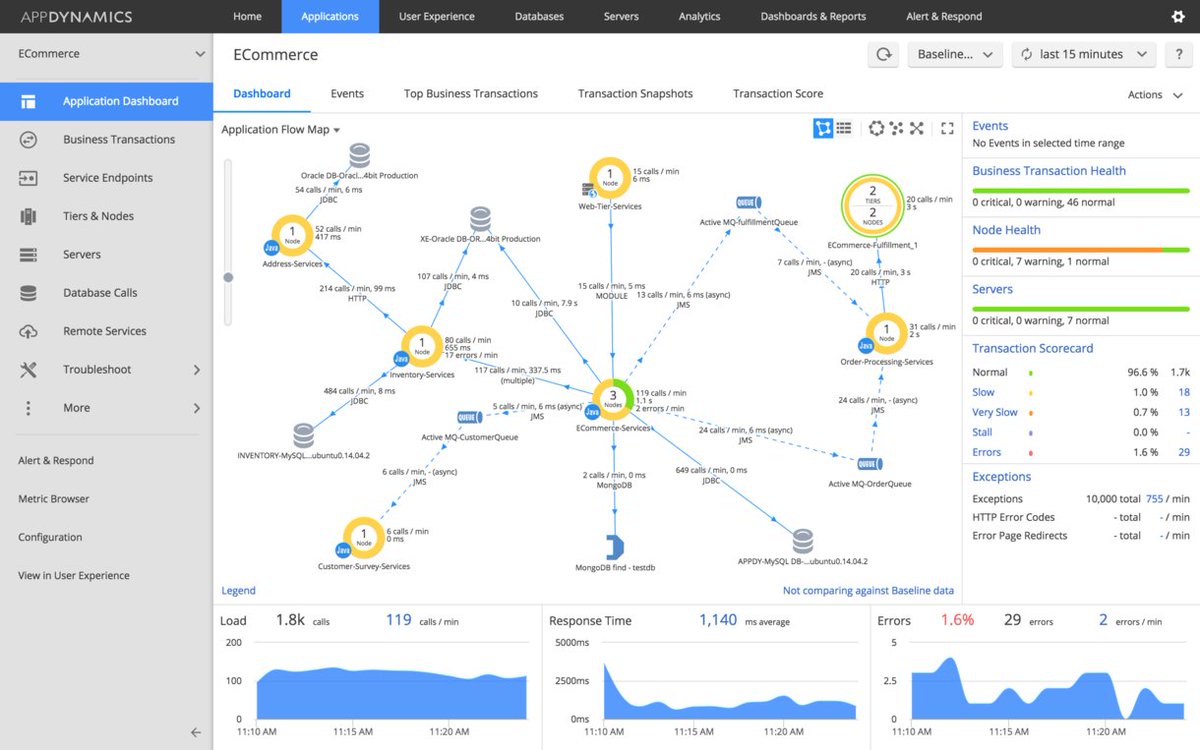1200x750 pixels.
Task: Open the Application Flow Map dropdown
Action: click(281, 130)
